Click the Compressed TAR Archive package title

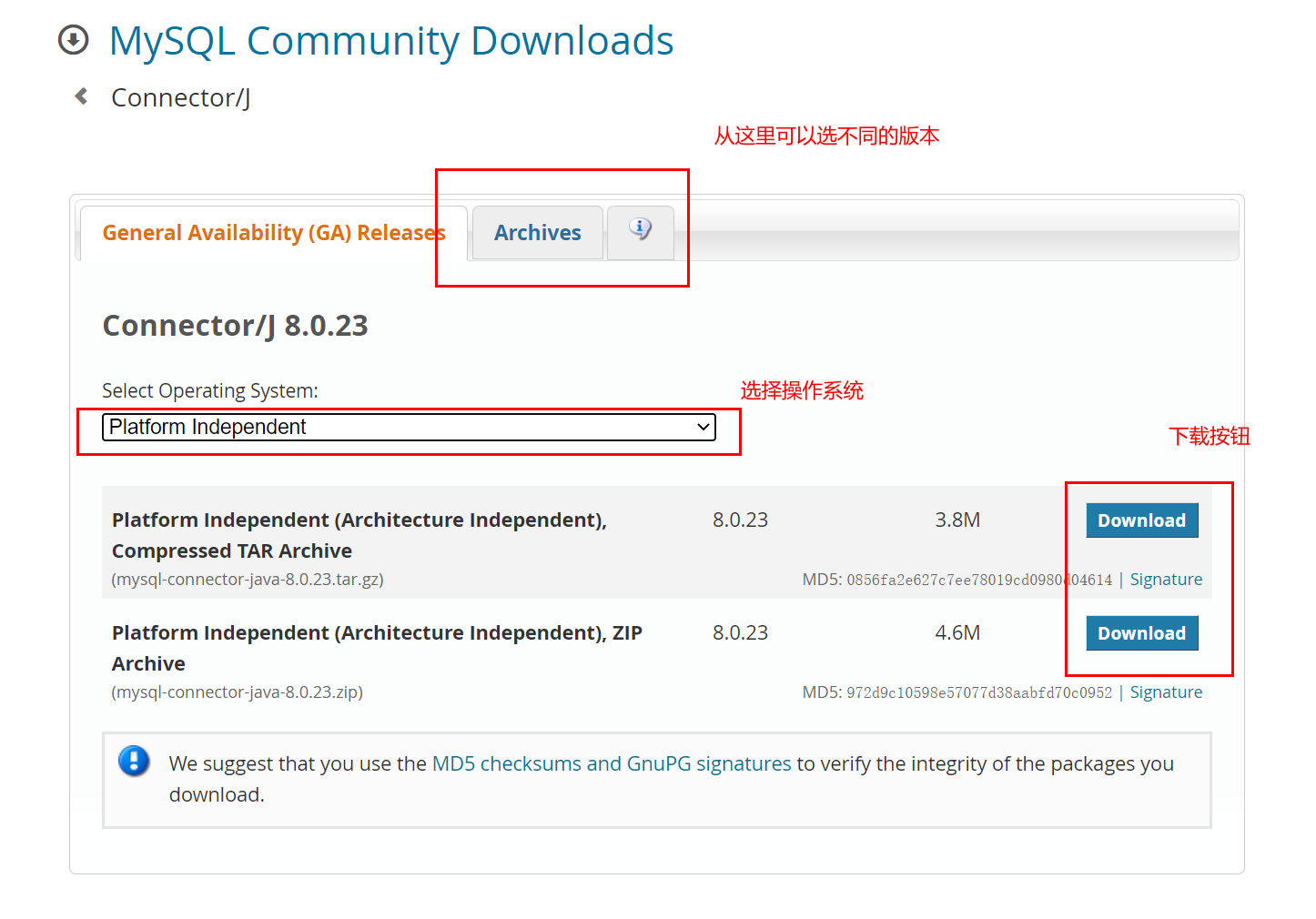[359, 535]
